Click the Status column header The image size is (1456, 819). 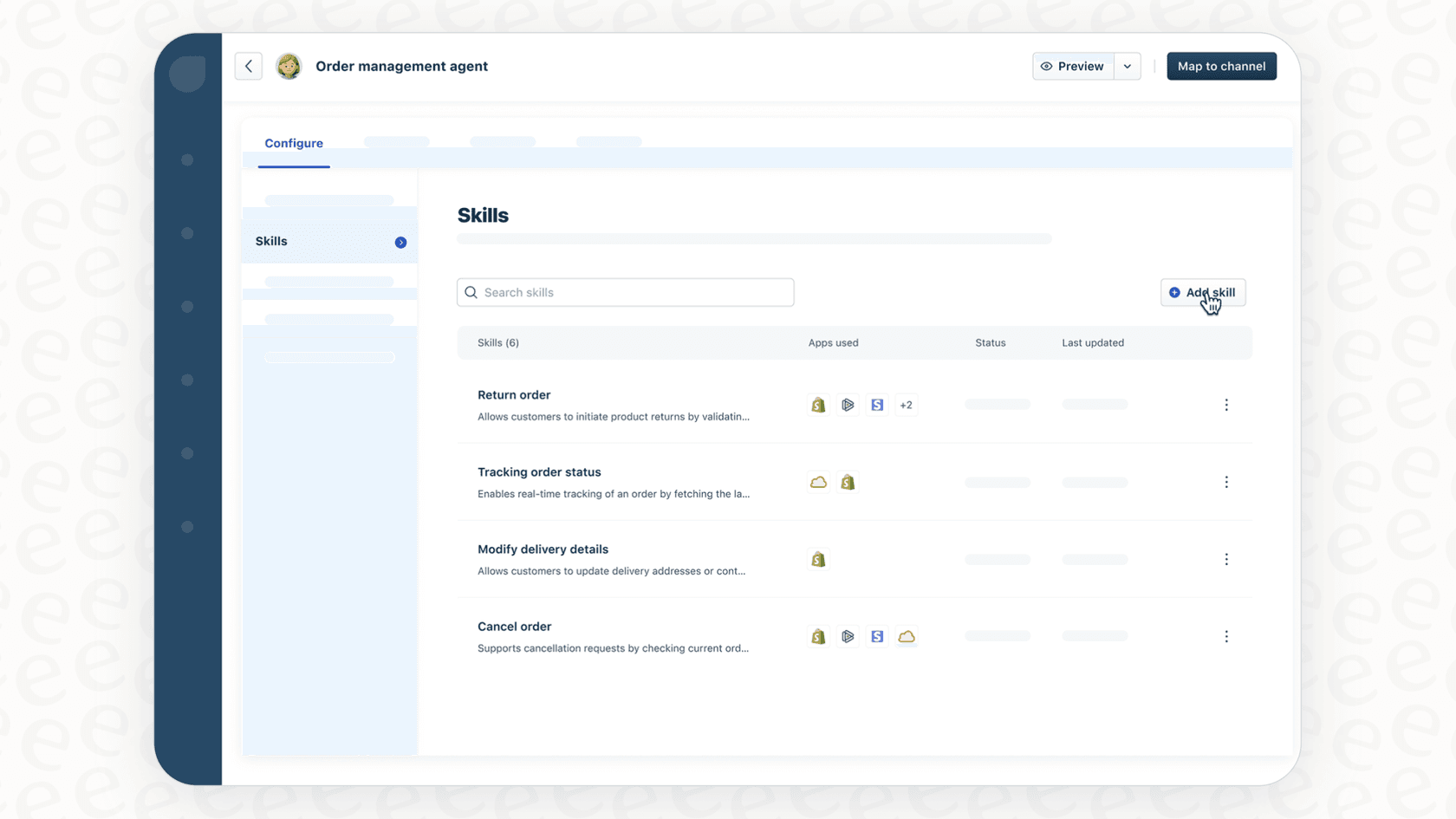tap(991, 342)
